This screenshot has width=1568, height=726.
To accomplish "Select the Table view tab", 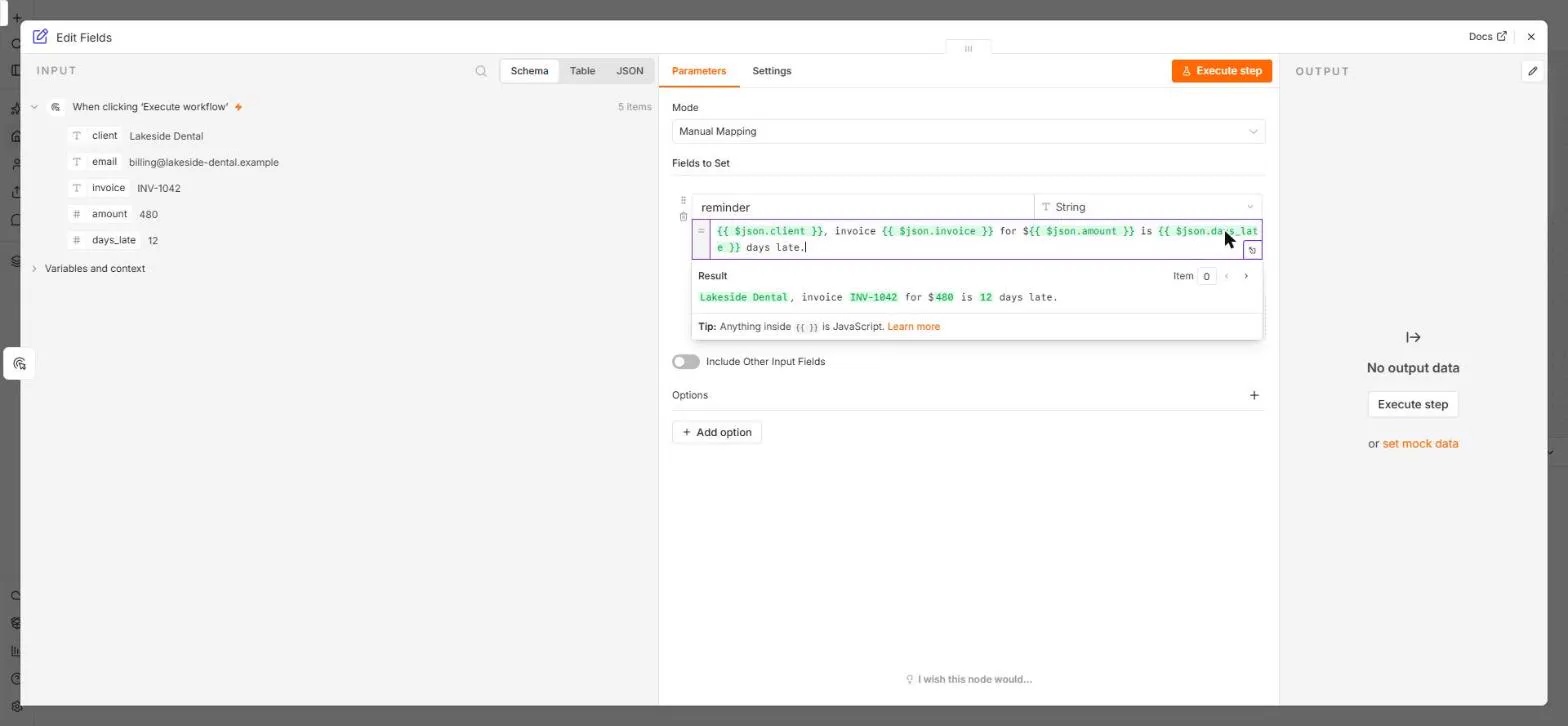I will 582,71.
